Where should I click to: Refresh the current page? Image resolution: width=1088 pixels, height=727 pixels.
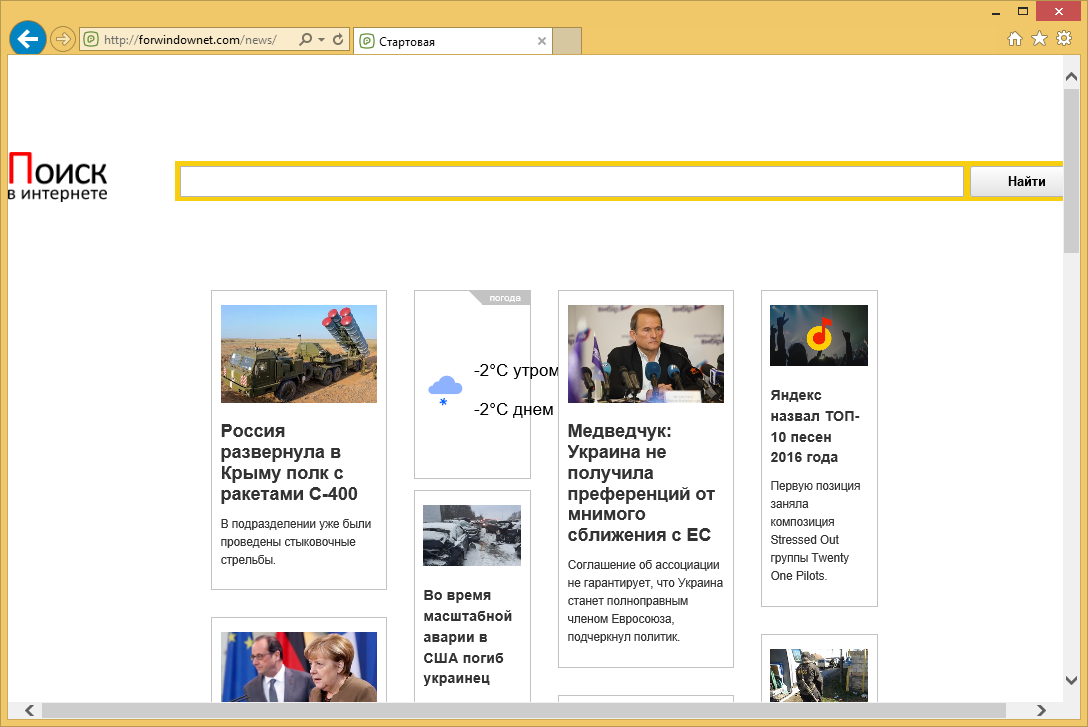pos(337,40)
